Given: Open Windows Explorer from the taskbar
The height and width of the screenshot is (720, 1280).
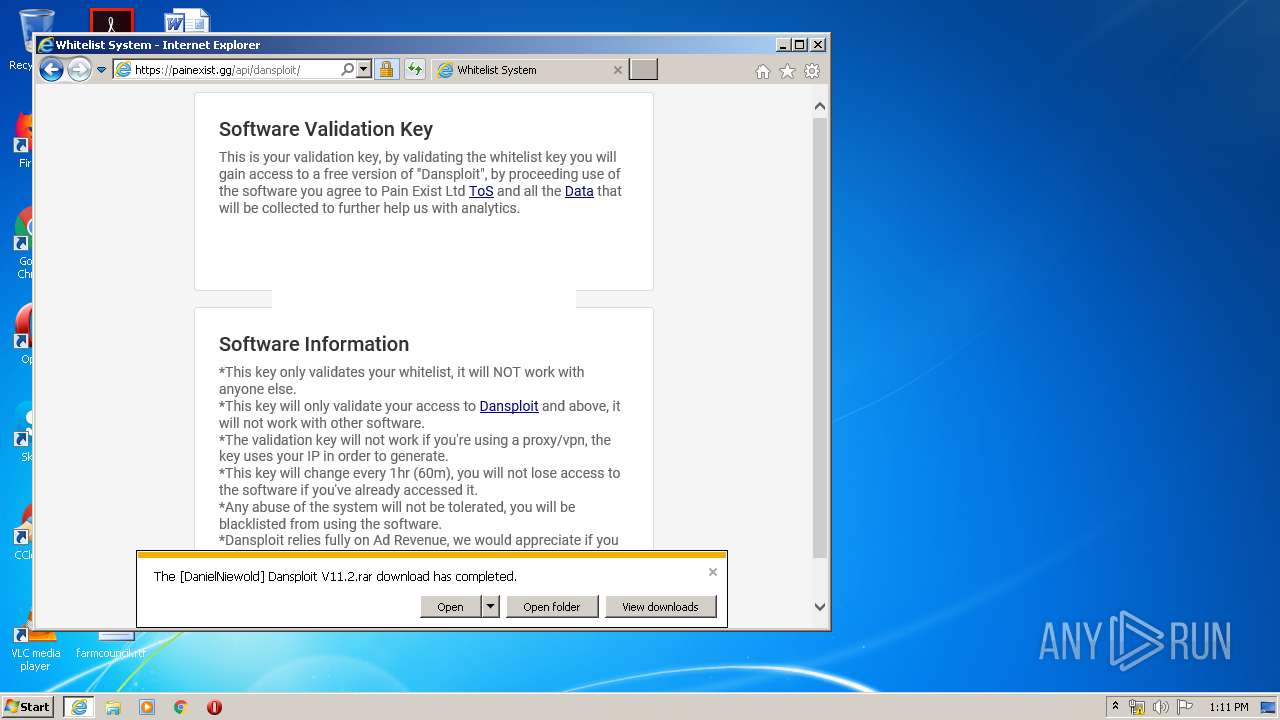Looking at the screenshot, I should tap(113, 707).
